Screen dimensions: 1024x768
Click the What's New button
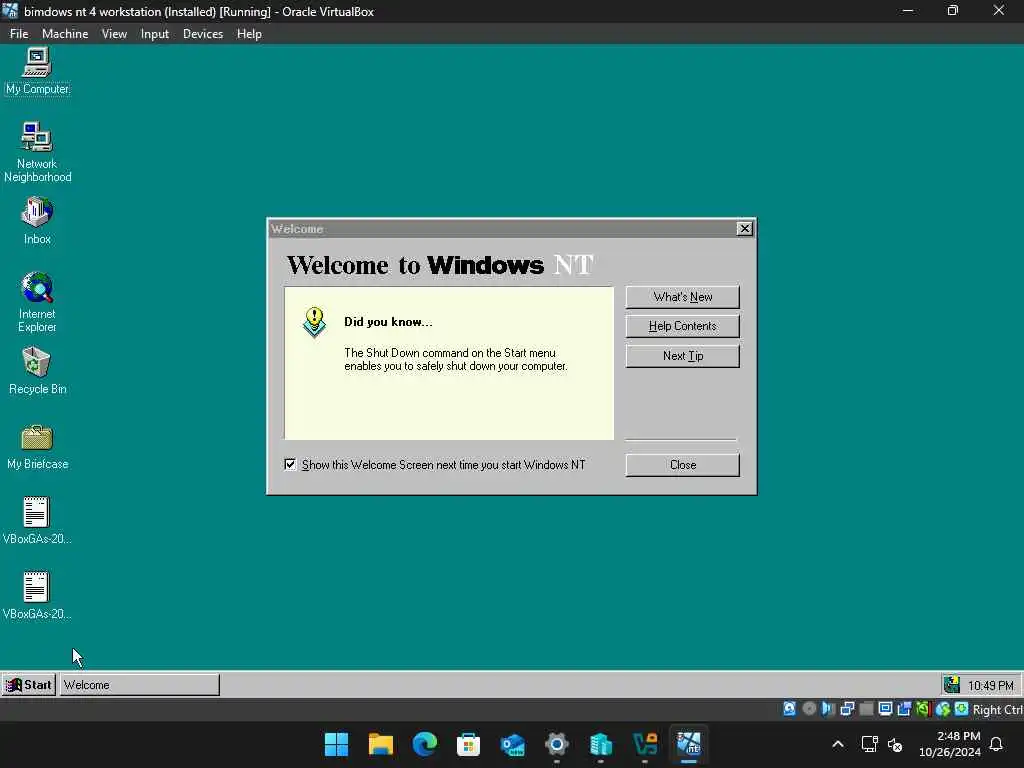pos(682,297)
